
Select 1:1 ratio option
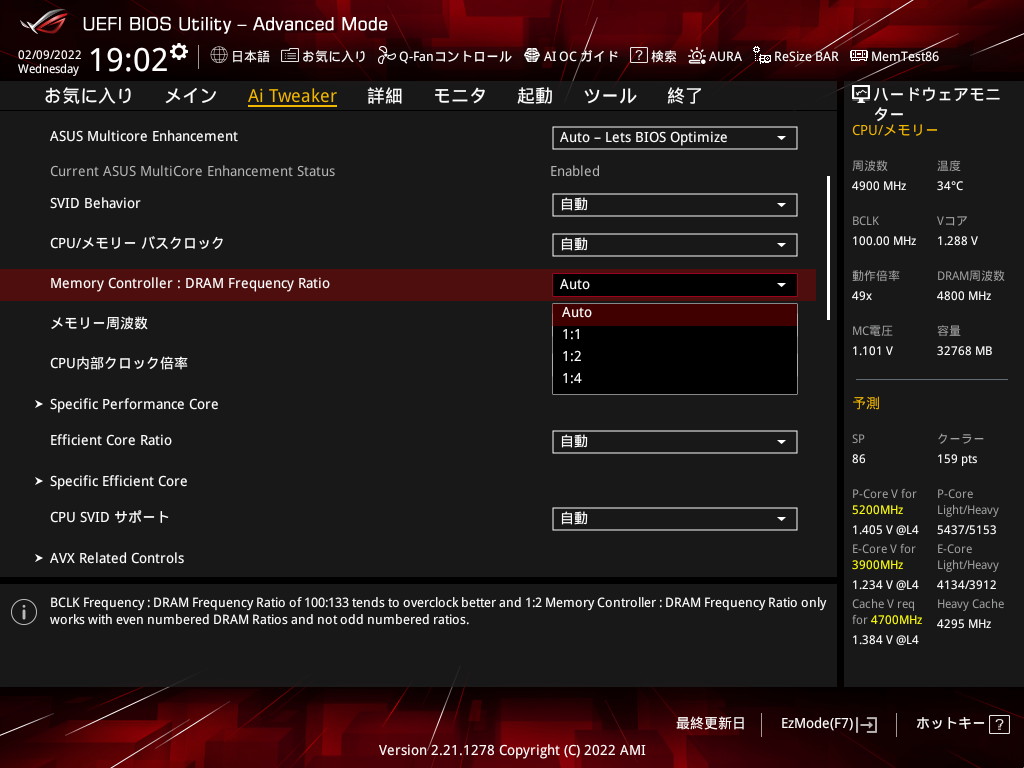pos(675,334)
